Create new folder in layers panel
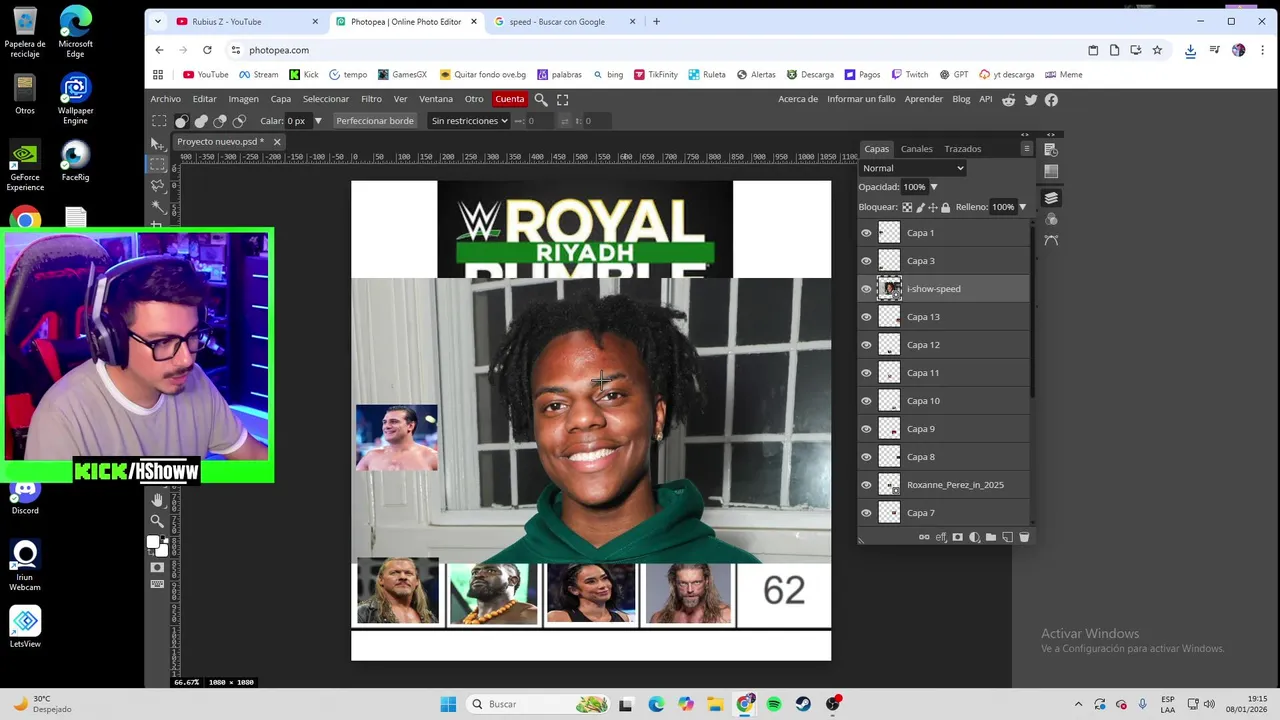The height and width of the screenshot is (720, 1280). coord(991,537)
